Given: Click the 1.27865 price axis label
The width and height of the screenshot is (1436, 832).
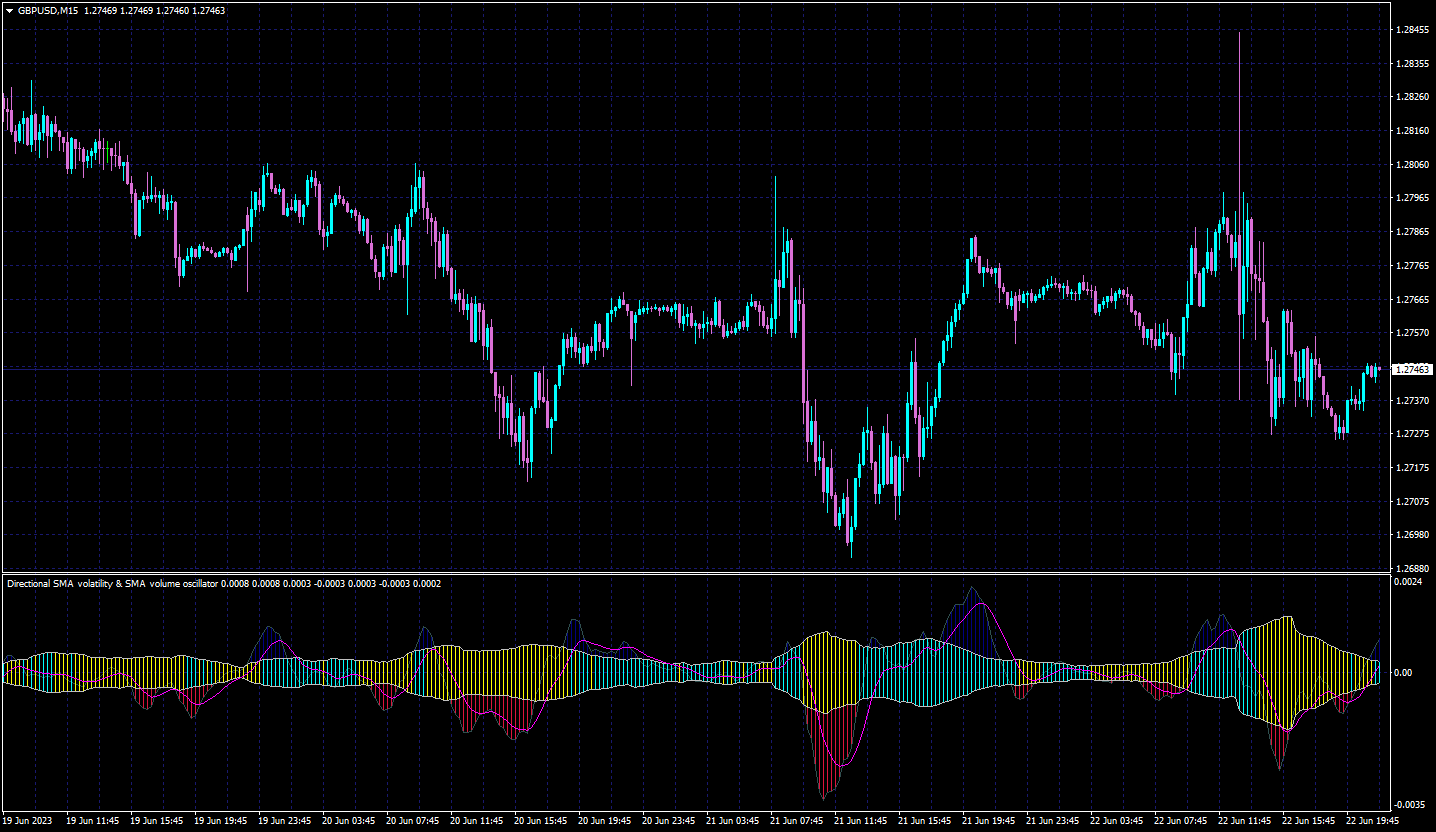Looking at the screenshot, I should tap(1412, 232).
